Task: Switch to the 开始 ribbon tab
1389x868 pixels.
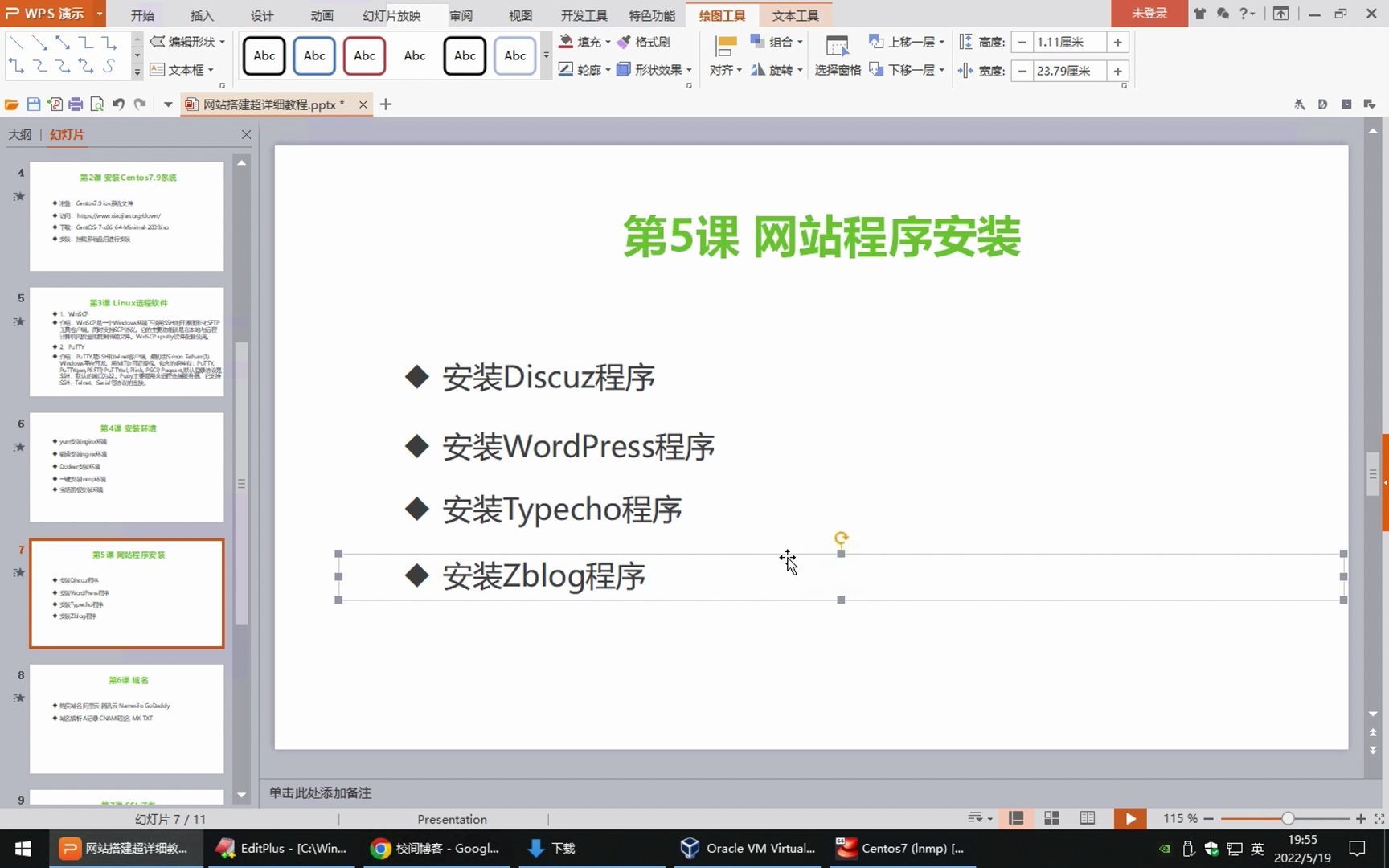Action: tap(142, 15)
